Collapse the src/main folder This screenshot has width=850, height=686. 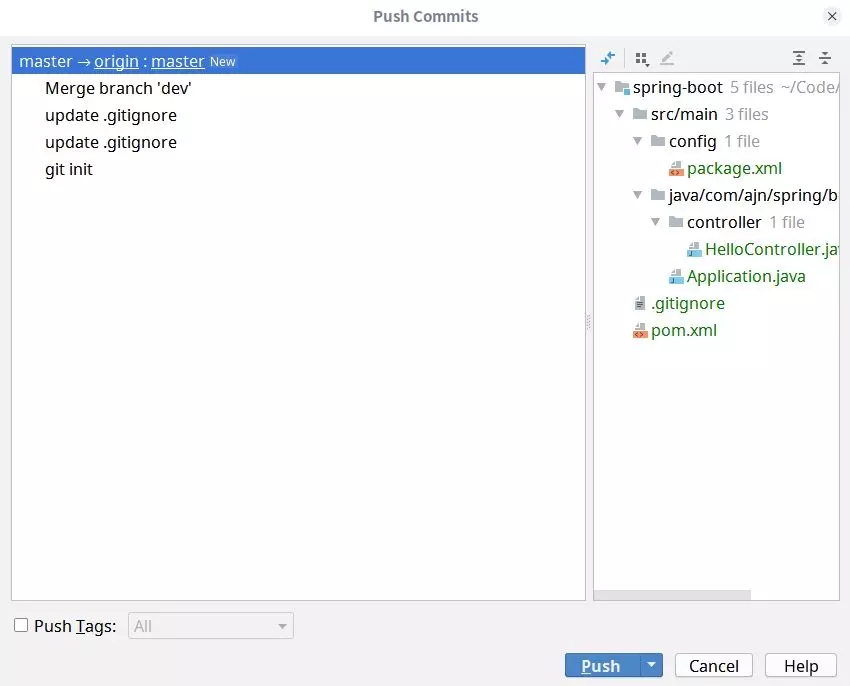[621, 115]
